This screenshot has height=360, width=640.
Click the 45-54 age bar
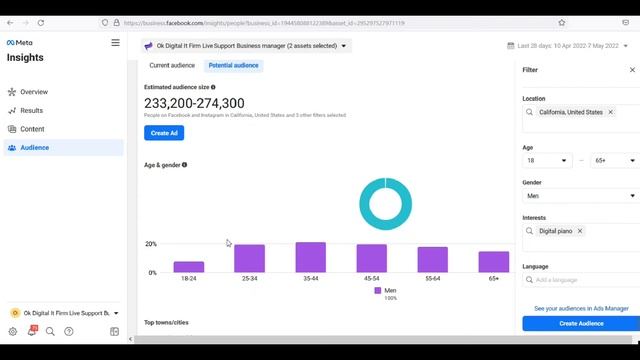(371, 258)
